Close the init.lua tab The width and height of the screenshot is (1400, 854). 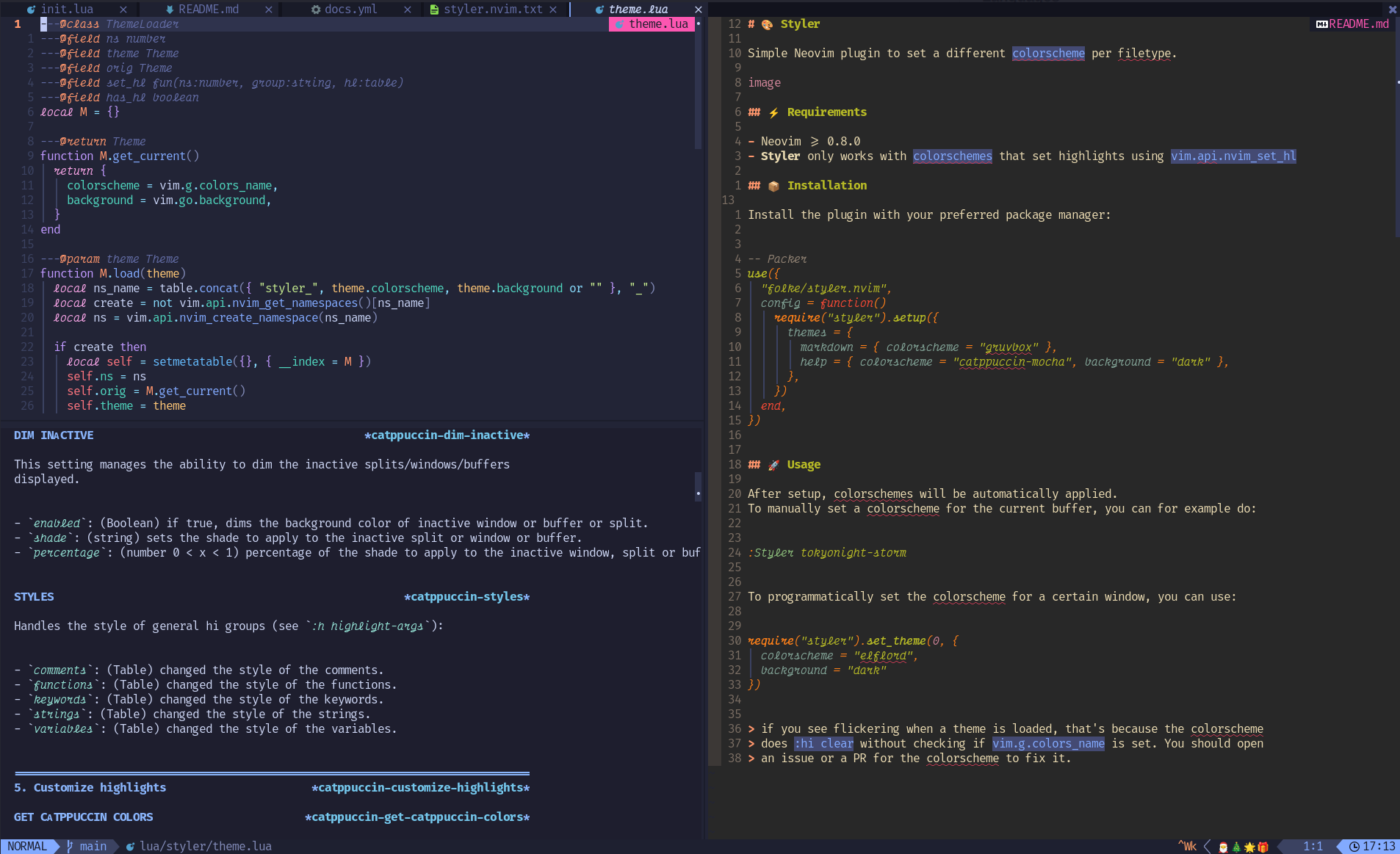[123, 10]
